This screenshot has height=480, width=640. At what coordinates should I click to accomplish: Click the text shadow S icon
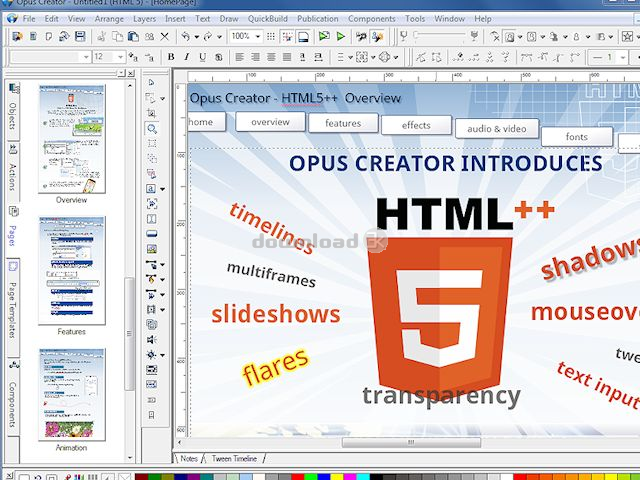point(219,57)
